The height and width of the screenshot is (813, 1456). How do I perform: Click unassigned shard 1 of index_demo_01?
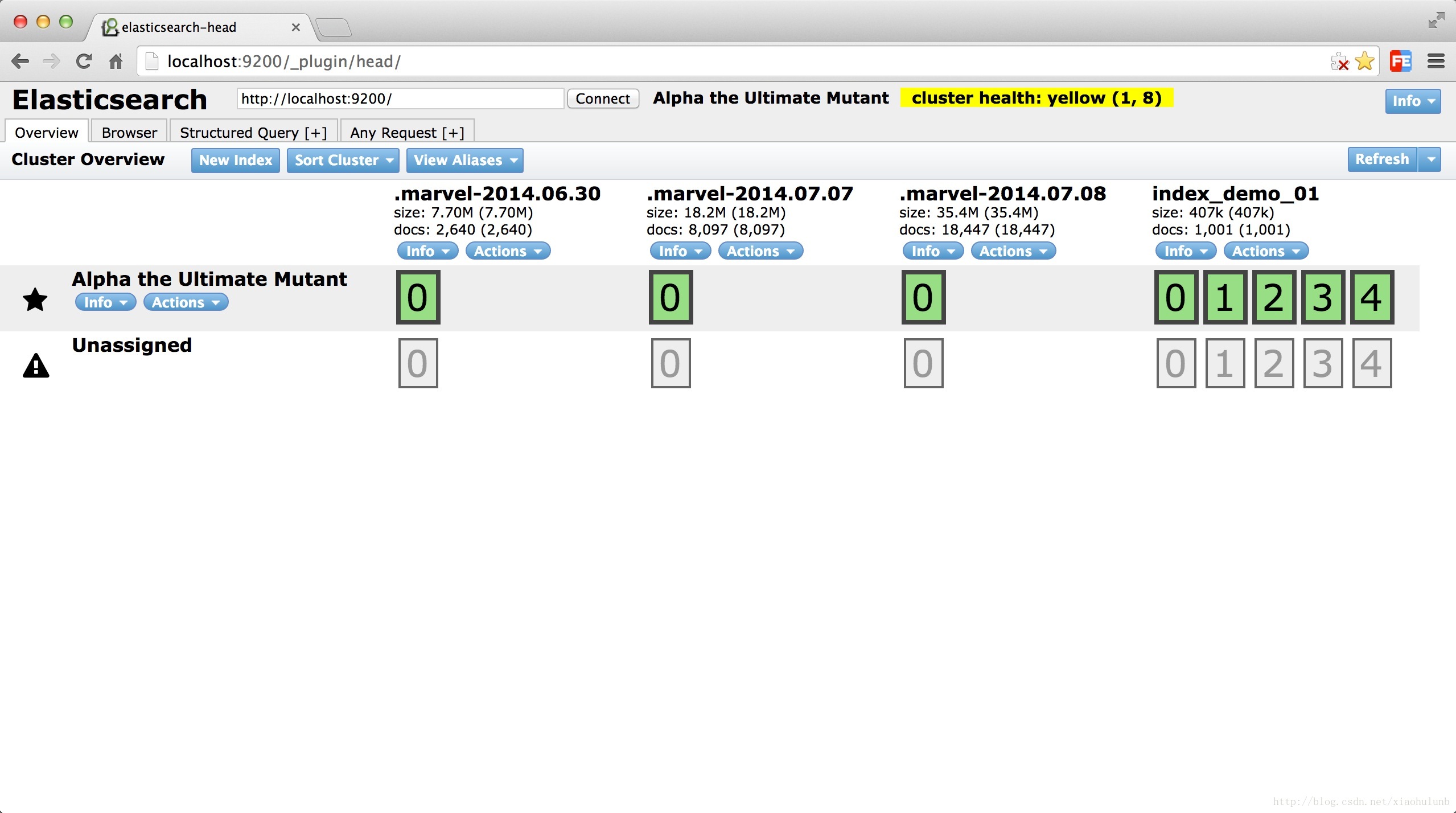pyautogui.click(x=1225, y=363)
